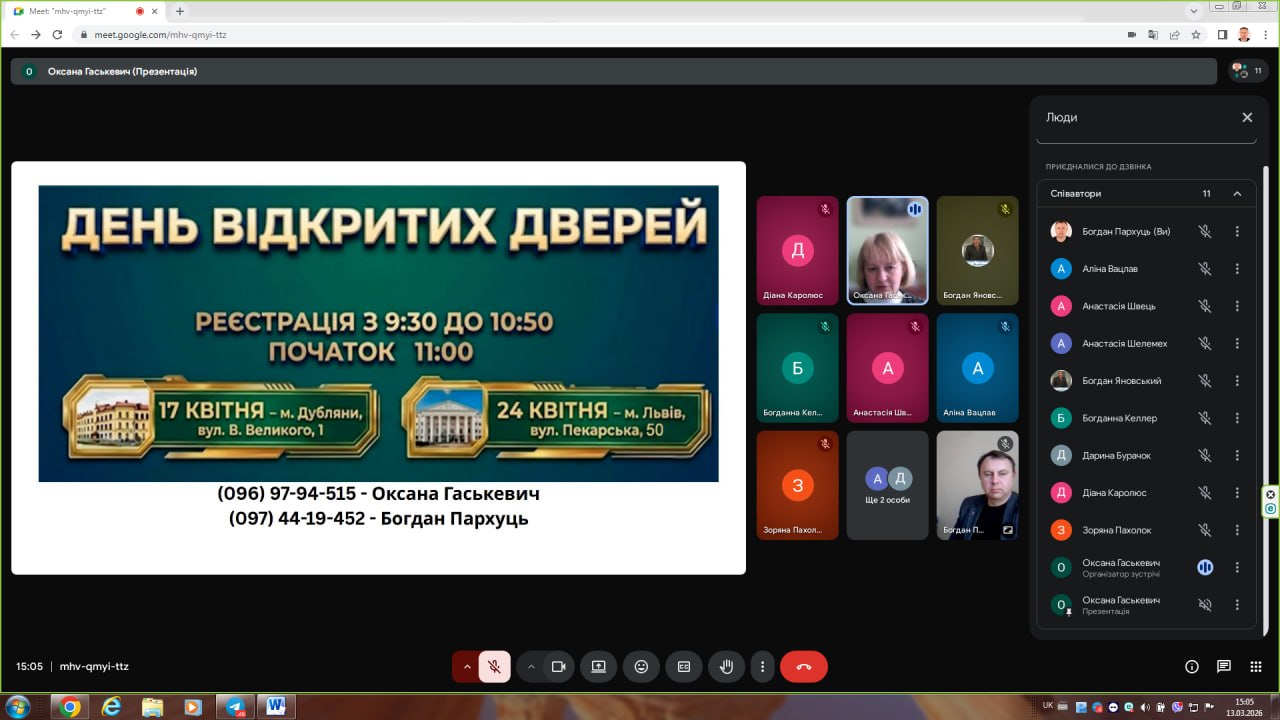Open the emoji reactions button
This screenshot has width=1280, height=720.
pos(641,666)
